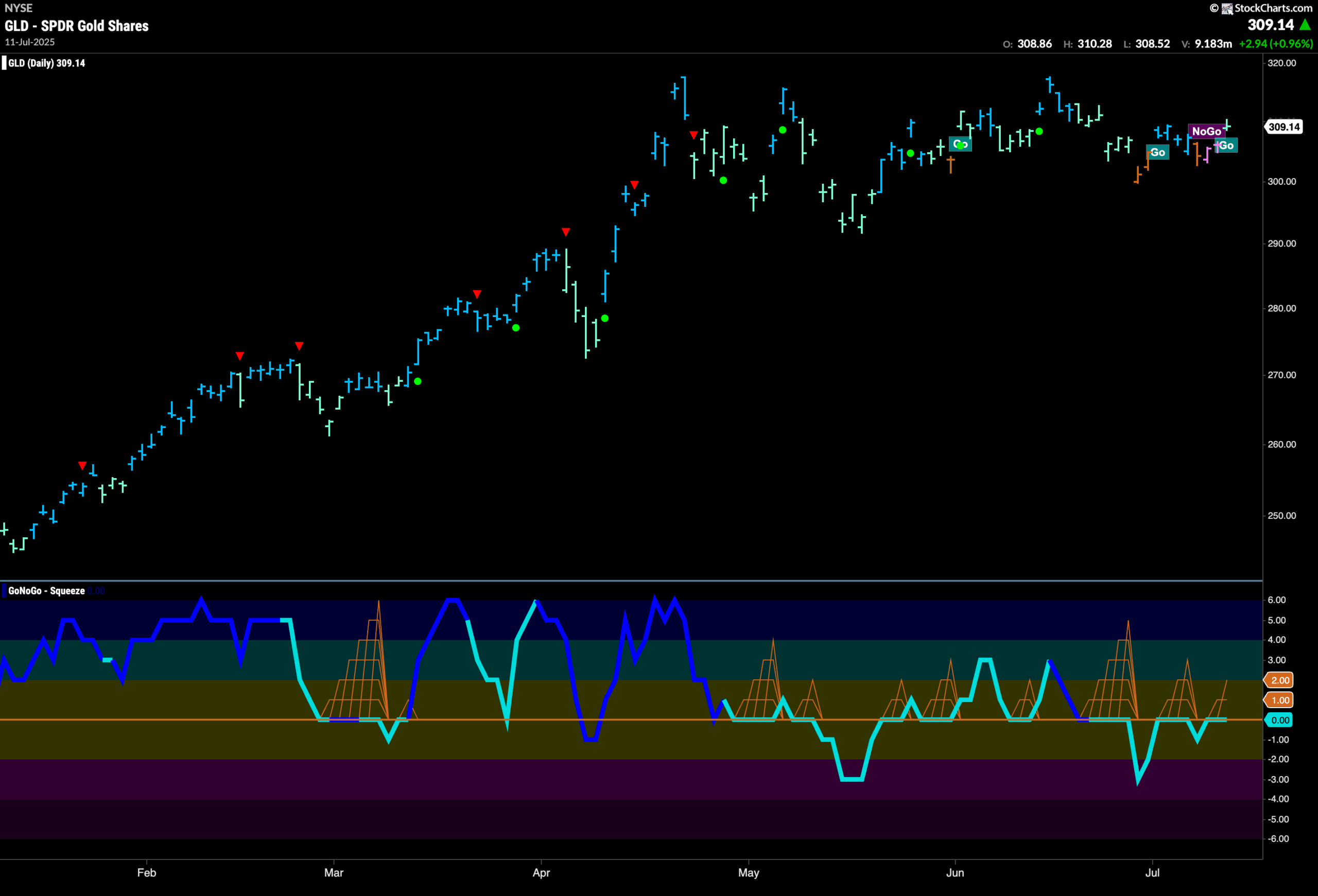
Task: Select the 309.14 price tag on the right axis
Action: click(x=1284, y=127)
